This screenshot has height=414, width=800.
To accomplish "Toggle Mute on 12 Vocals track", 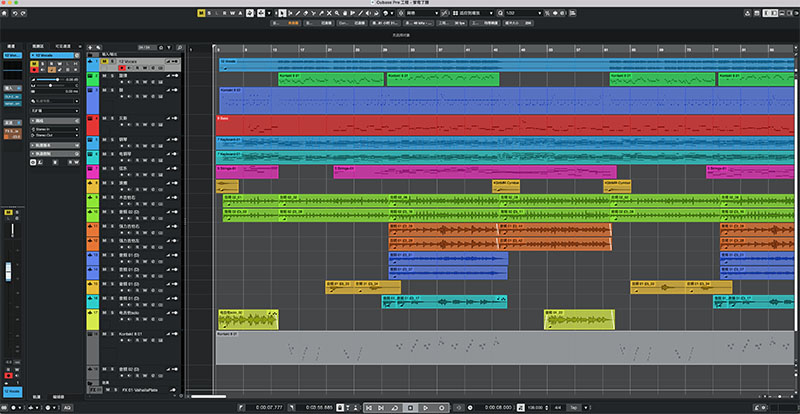I will 104,61.
